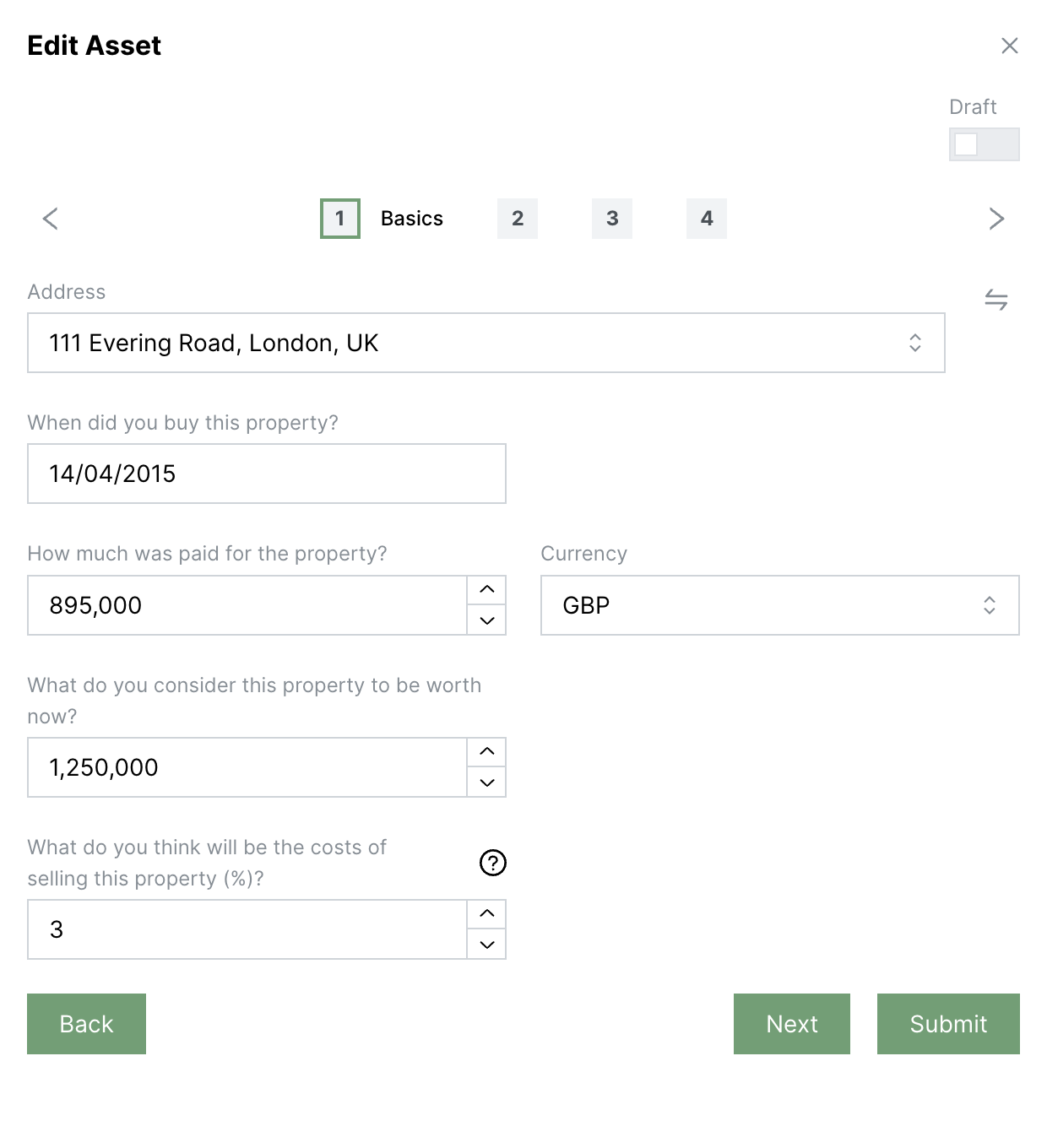Screen dimensions: 1047x1148
Task: Decrease selling costs percentage
Action: (x=487, y=945)
